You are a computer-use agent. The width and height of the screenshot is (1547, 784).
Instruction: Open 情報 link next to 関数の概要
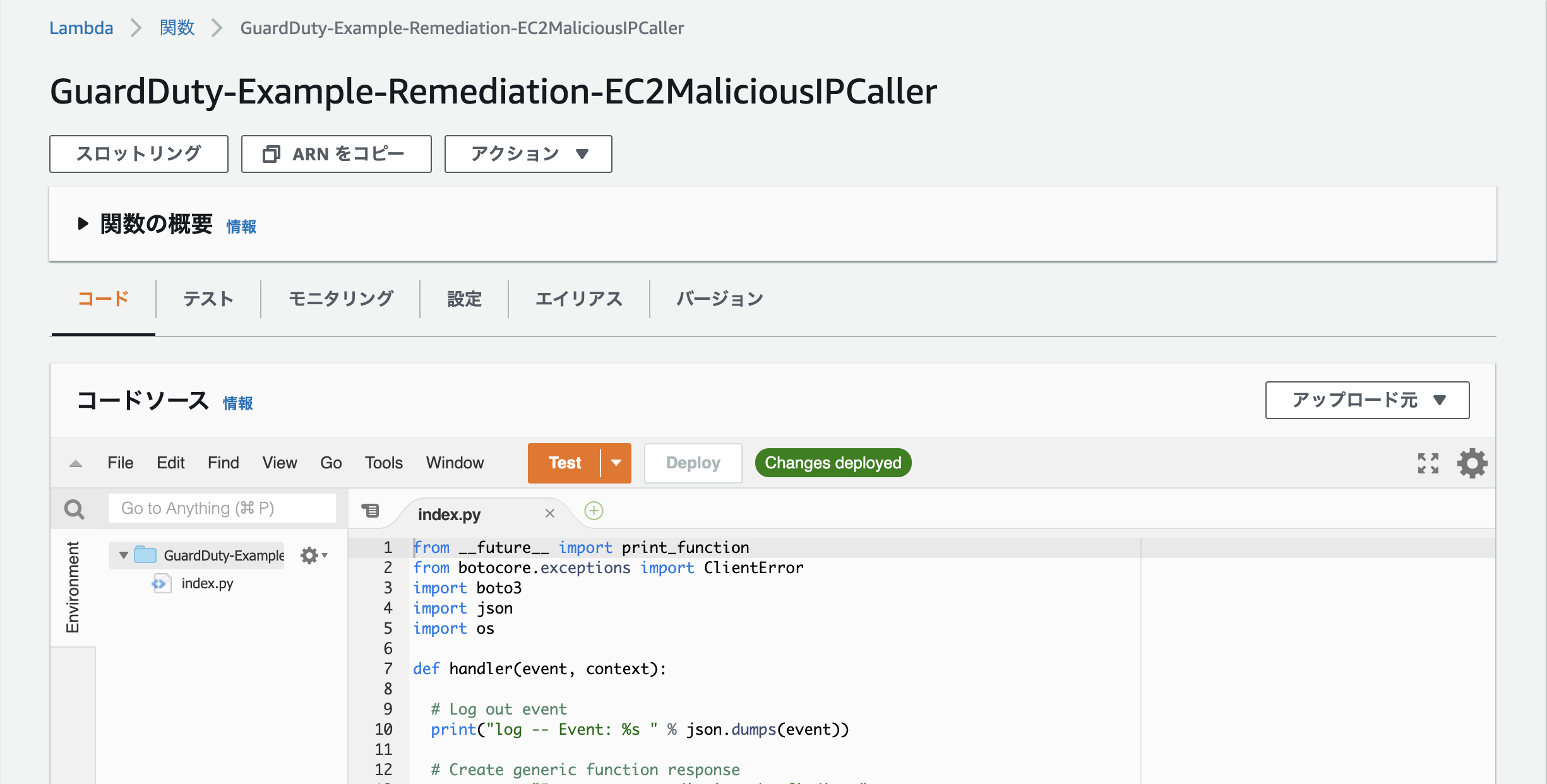click(x=241, y=227)
